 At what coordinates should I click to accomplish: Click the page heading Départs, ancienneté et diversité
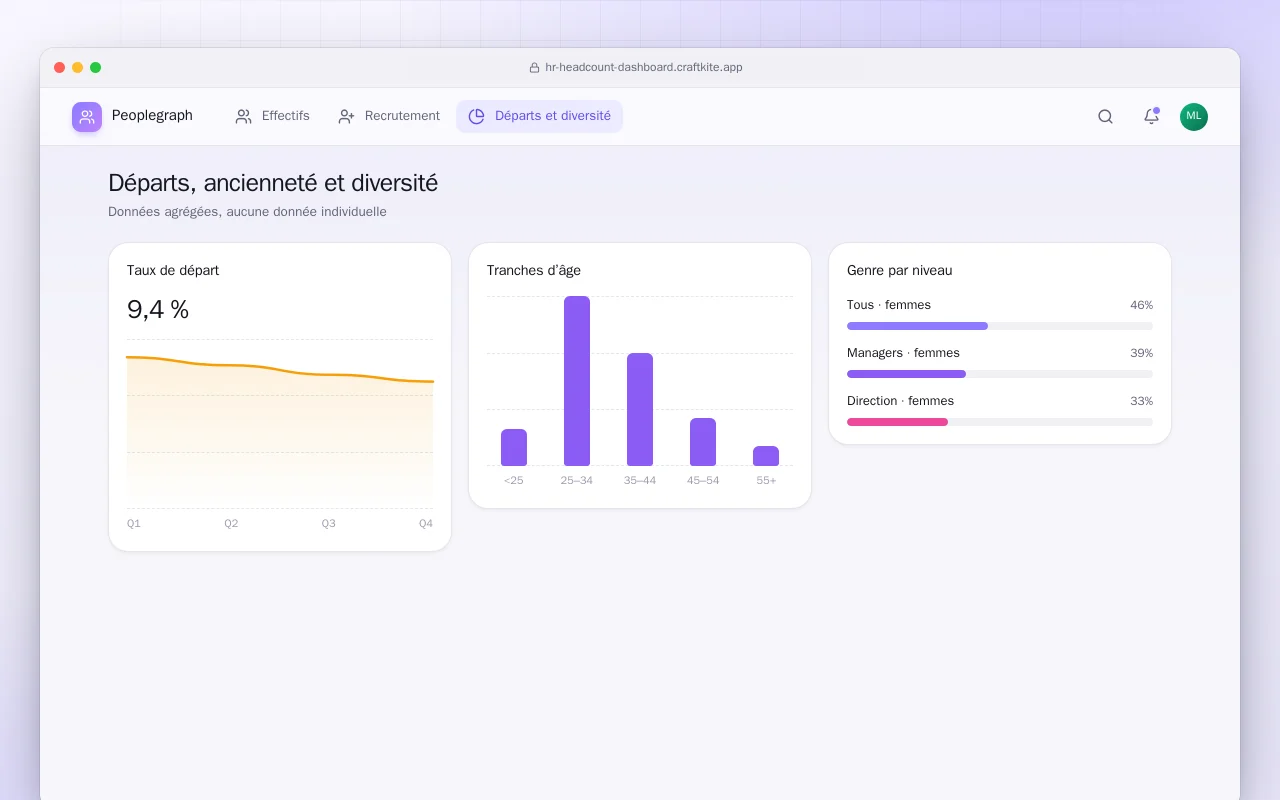click(x=273, y=183)
